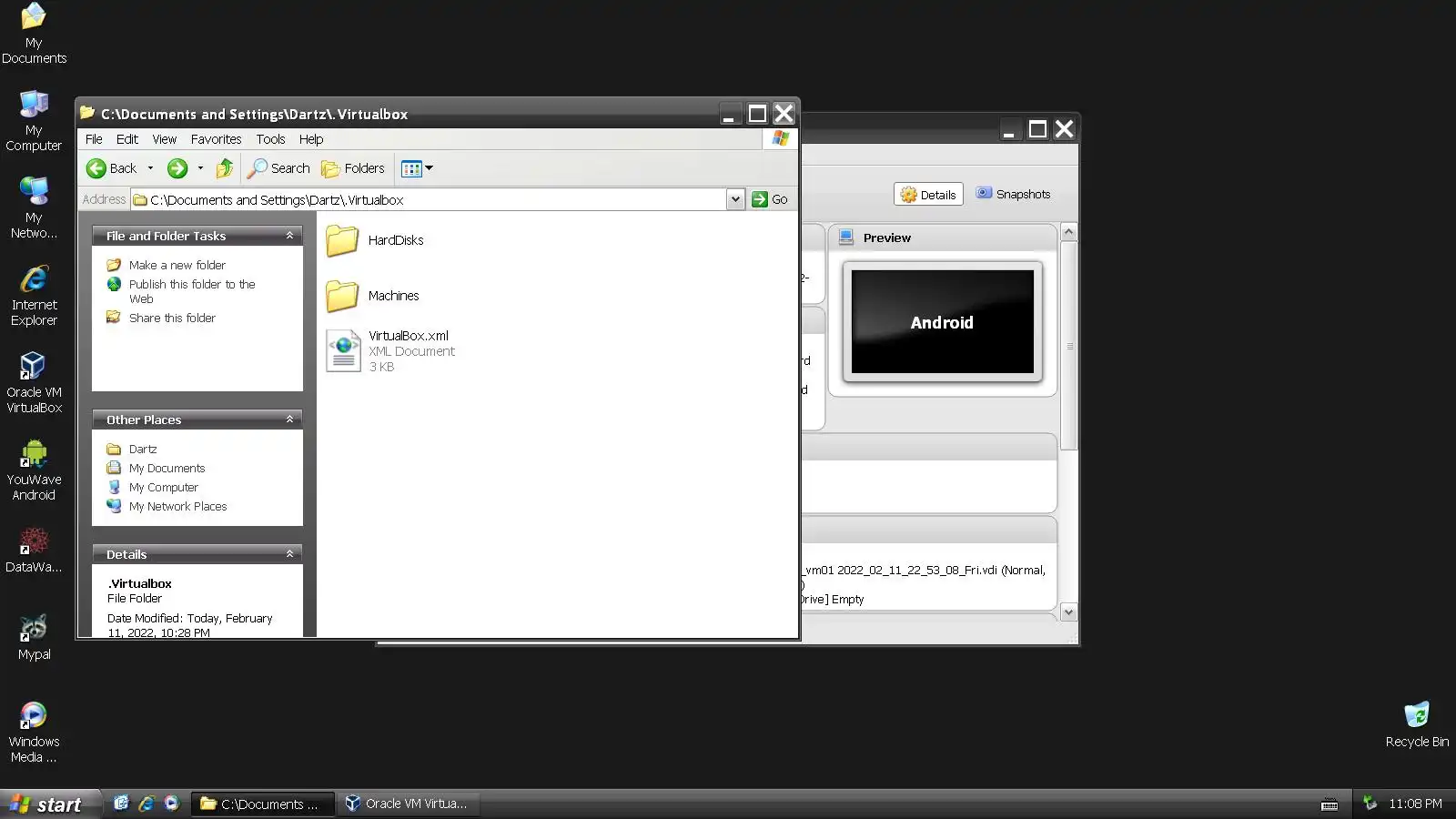
Task: Open the Back history dropdown arrow
Action: click(x=150, y=168)
